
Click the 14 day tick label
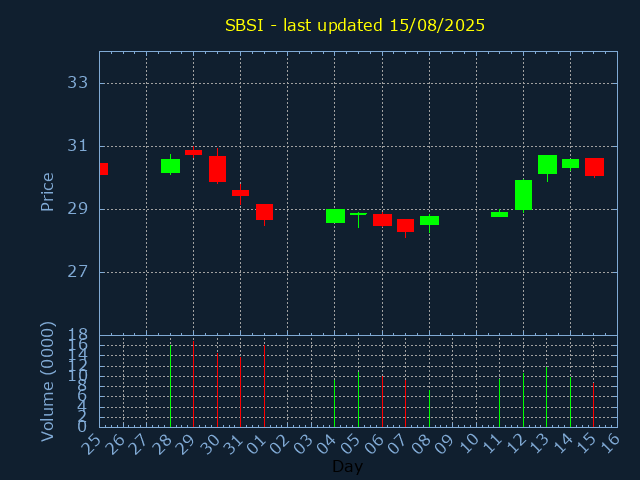tap(562, 444)
